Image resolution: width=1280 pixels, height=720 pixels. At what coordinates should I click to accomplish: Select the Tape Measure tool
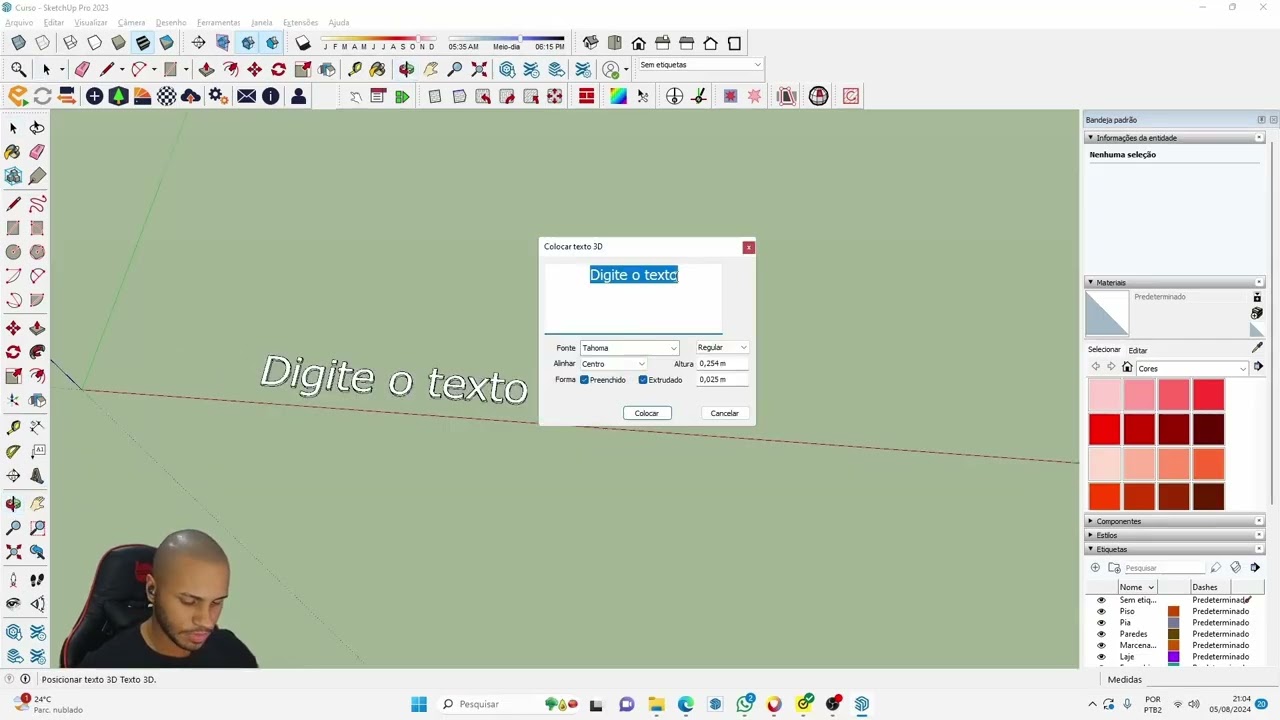(13, 427)
